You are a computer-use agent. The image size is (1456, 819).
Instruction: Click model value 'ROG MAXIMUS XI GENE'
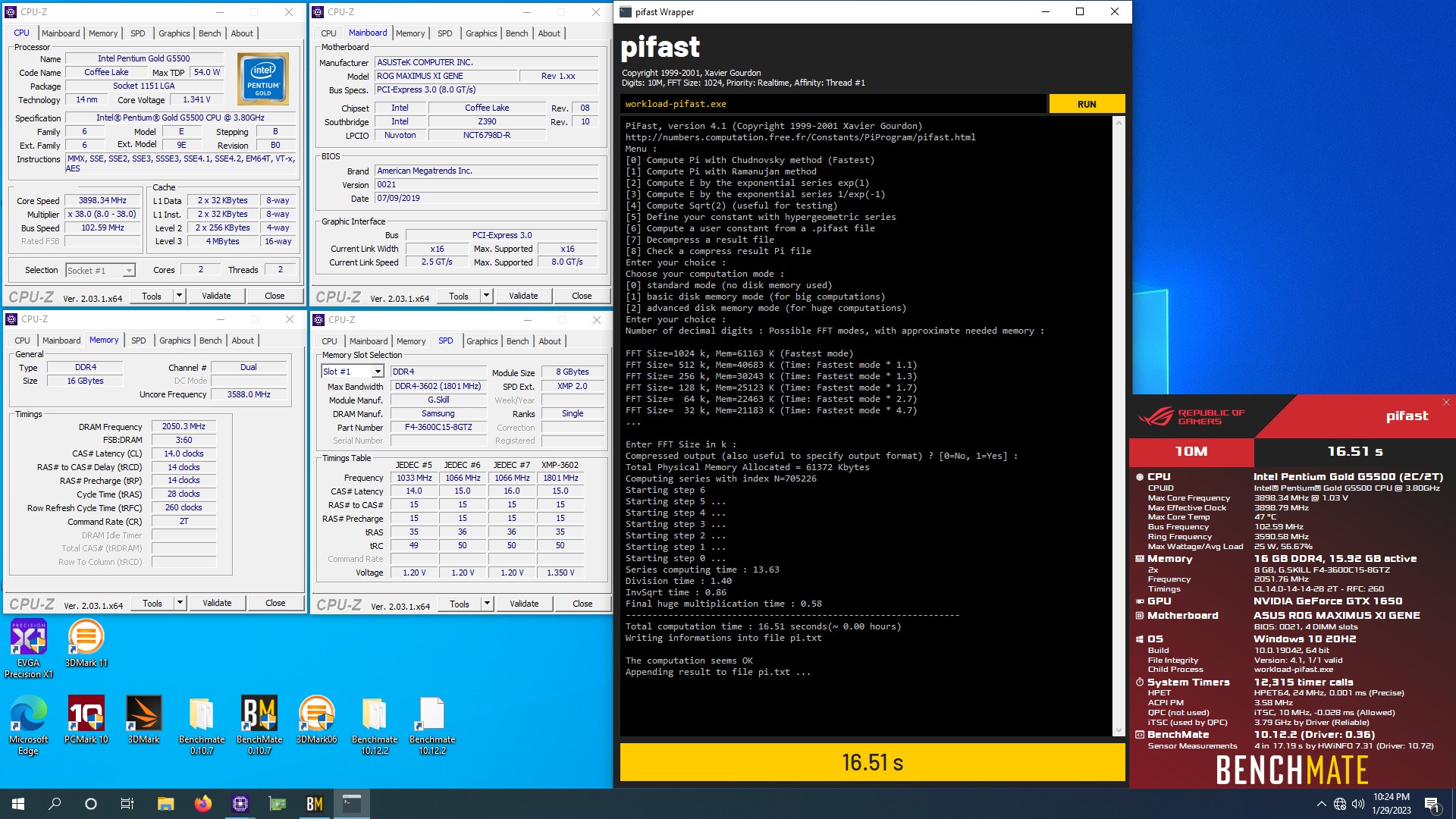446,76
